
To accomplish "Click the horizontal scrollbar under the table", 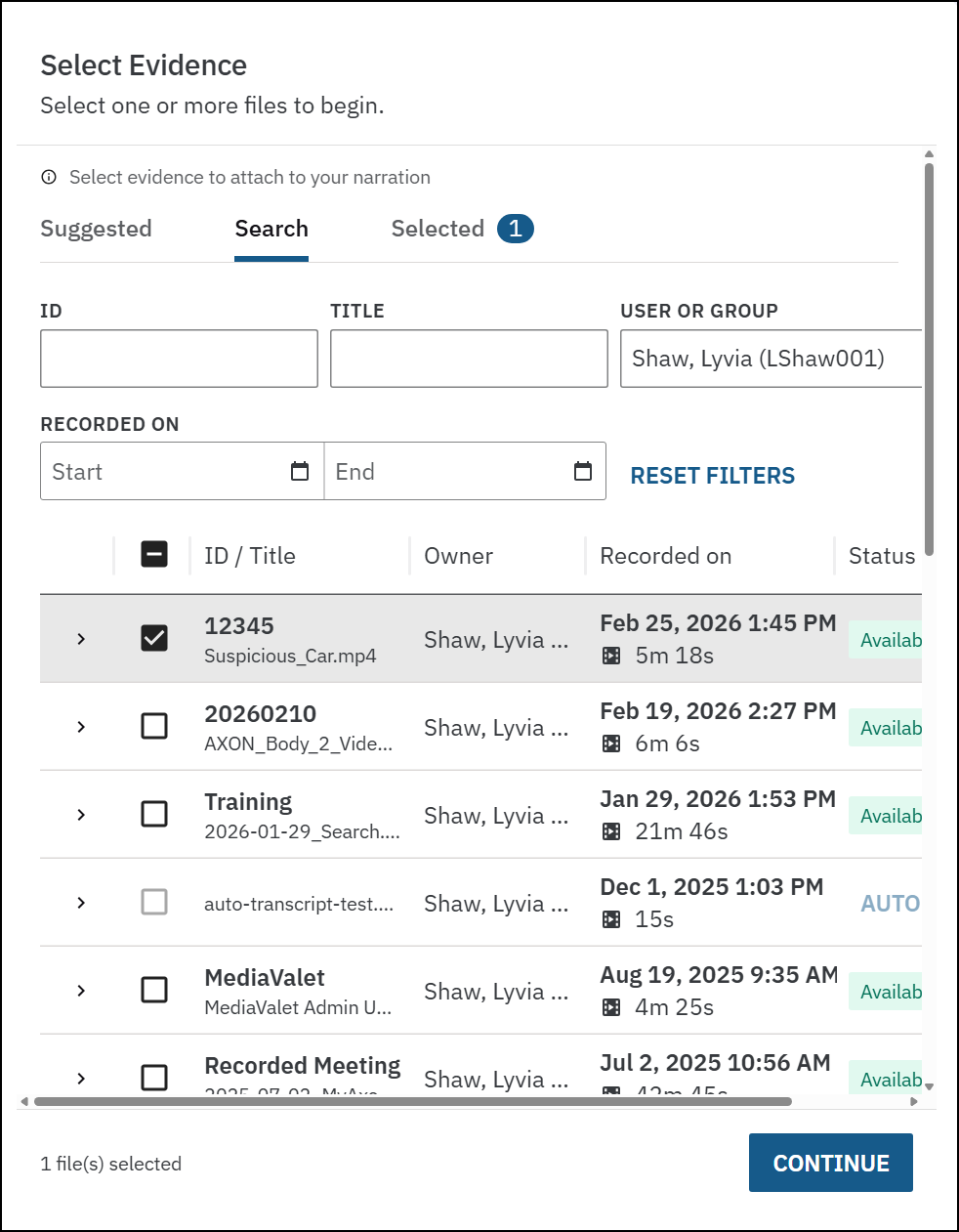I will pyautogui.click(x=412, y=1101).
